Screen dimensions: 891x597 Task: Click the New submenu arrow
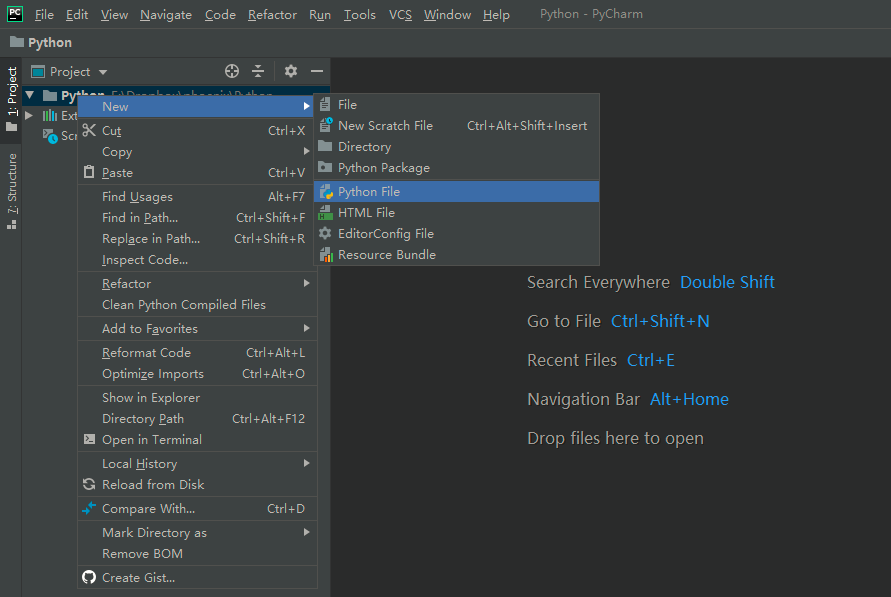(x=307, y=106)
